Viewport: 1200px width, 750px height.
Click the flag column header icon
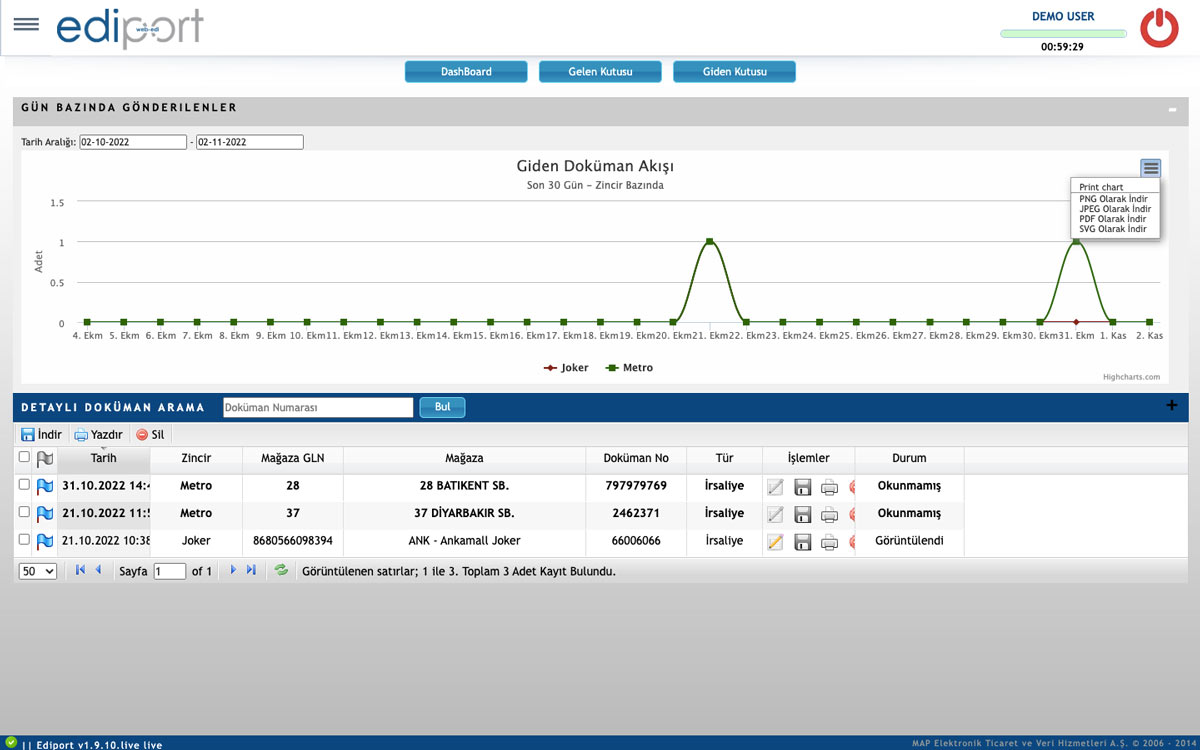(x=45, y=459)
